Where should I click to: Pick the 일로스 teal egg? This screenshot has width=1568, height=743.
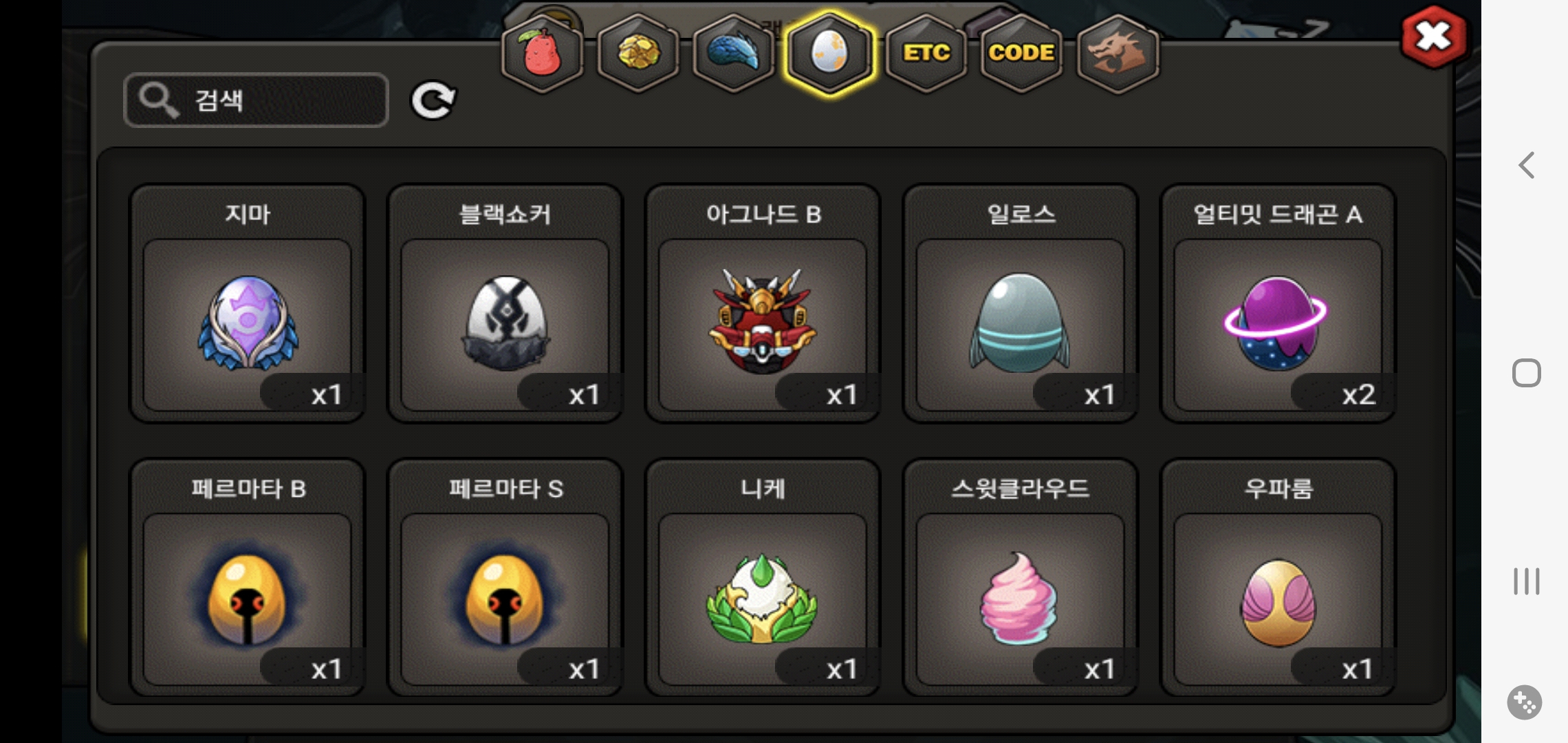tap(1021, 303)
